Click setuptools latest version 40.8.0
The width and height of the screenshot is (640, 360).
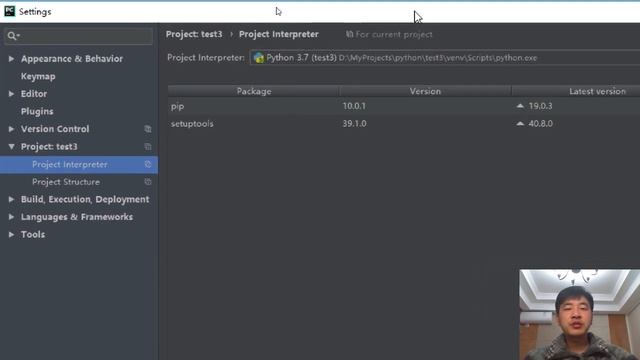(540, 124)
